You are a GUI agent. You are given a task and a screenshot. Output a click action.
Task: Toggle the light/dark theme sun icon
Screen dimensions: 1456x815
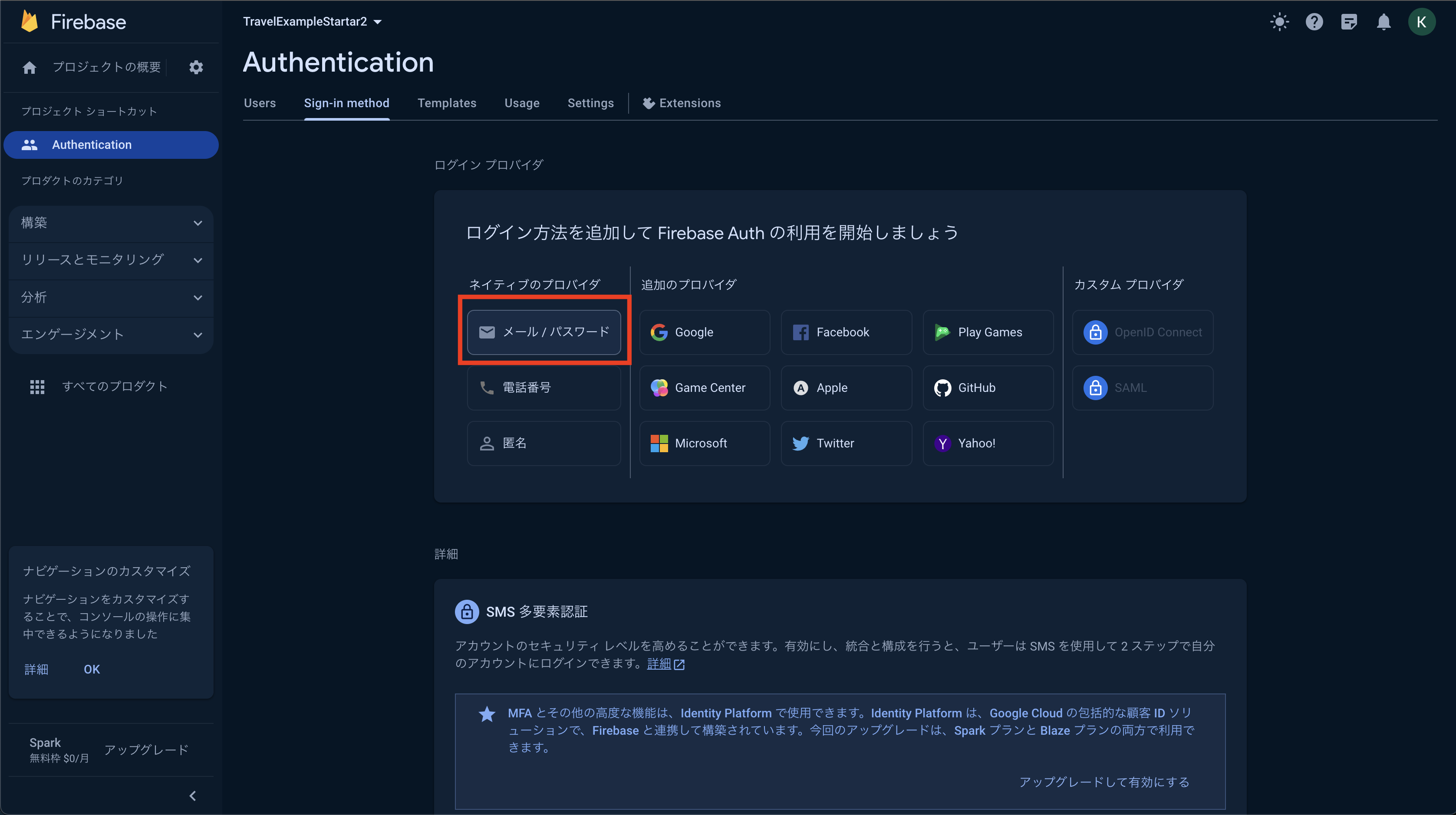pos(1279,22)
